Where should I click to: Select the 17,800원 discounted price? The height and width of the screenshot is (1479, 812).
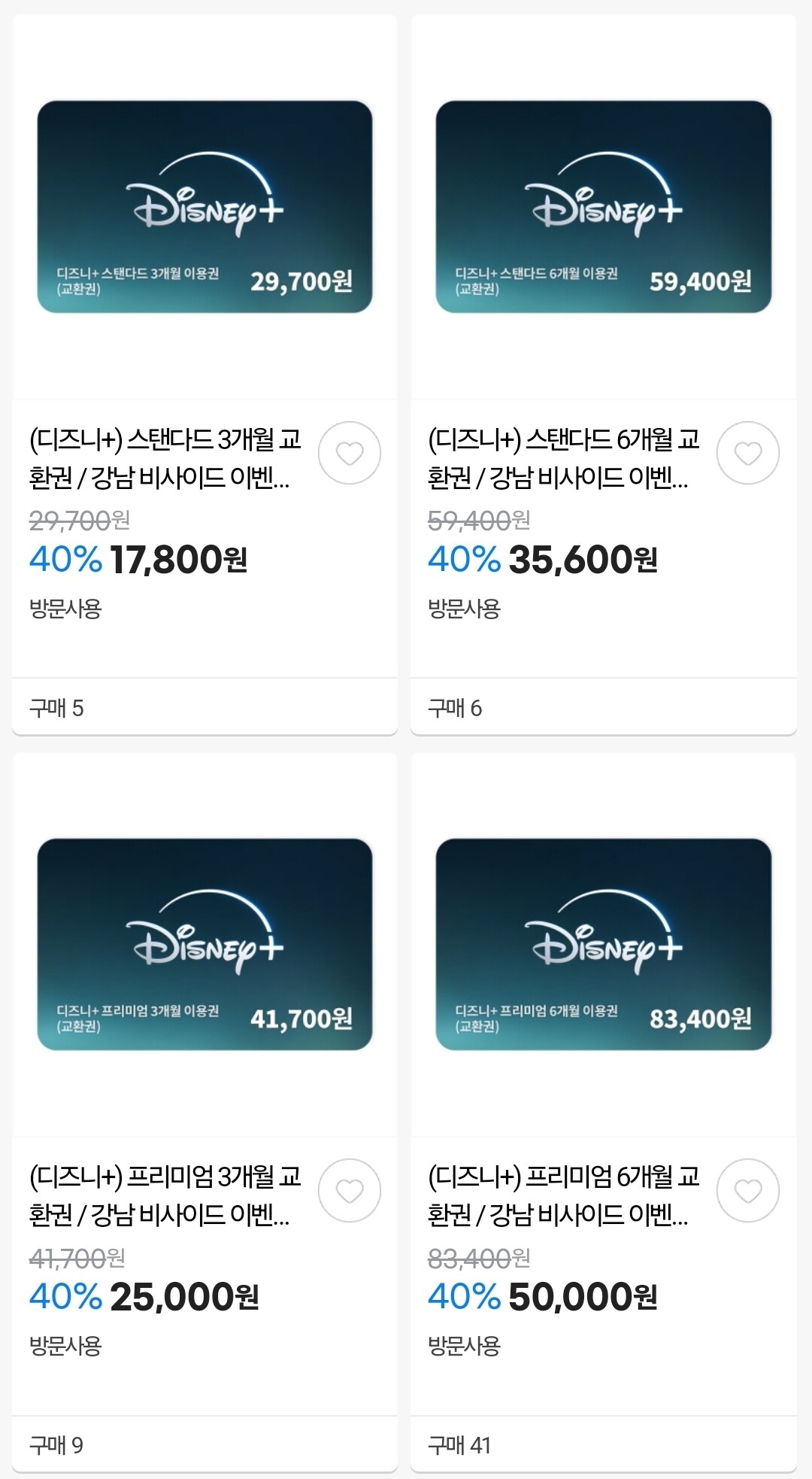(x=178, y=560)
